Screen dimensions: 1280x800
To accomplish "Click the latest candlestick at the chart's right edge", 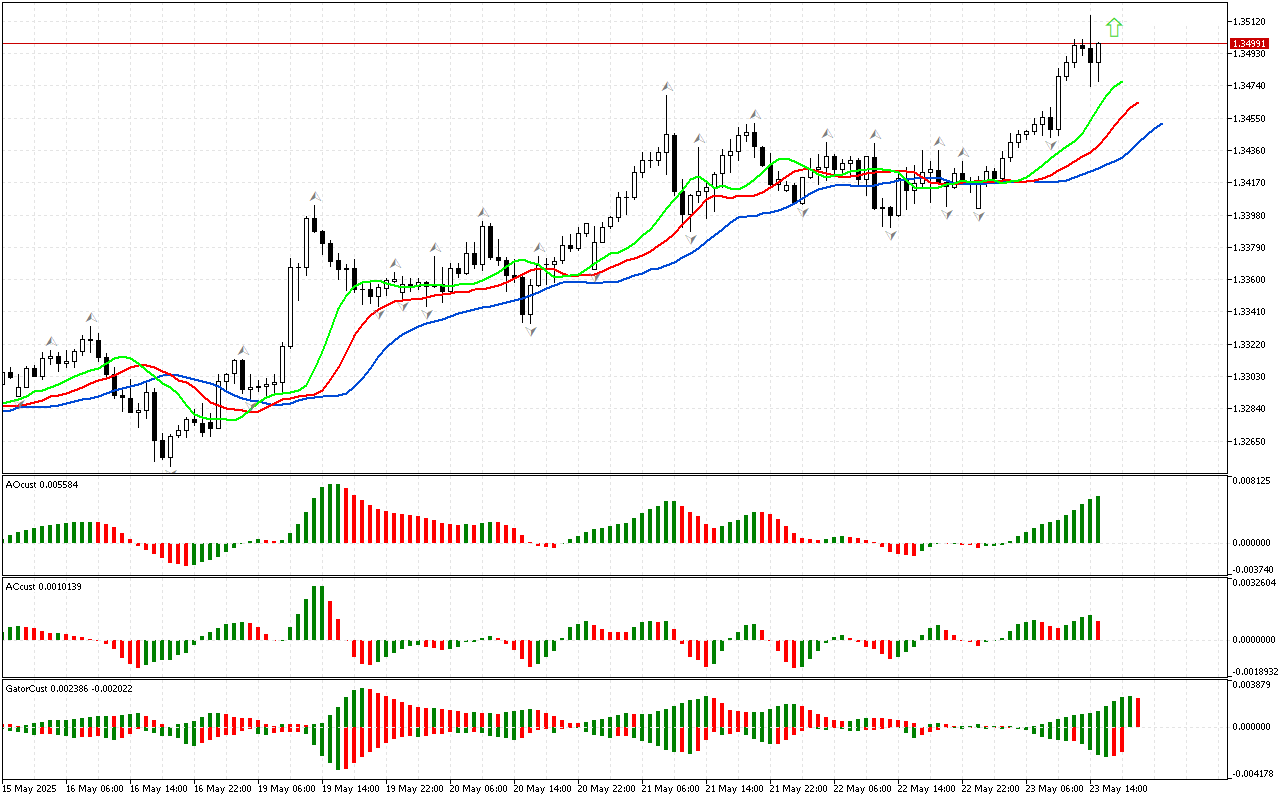I will [x=1098, y=54].
